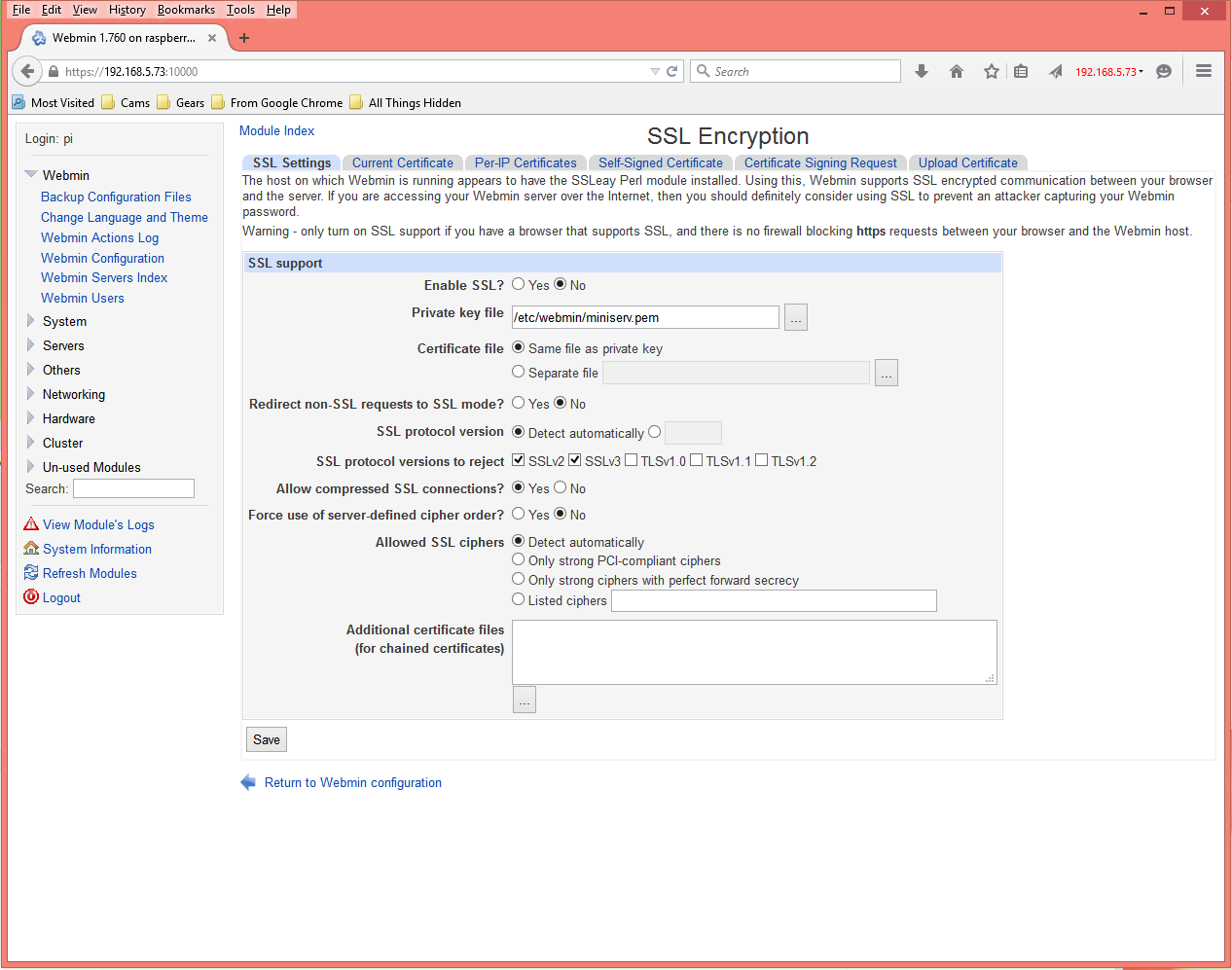
Task: Open the Bookmarks menu
Action: pos(186,9)
